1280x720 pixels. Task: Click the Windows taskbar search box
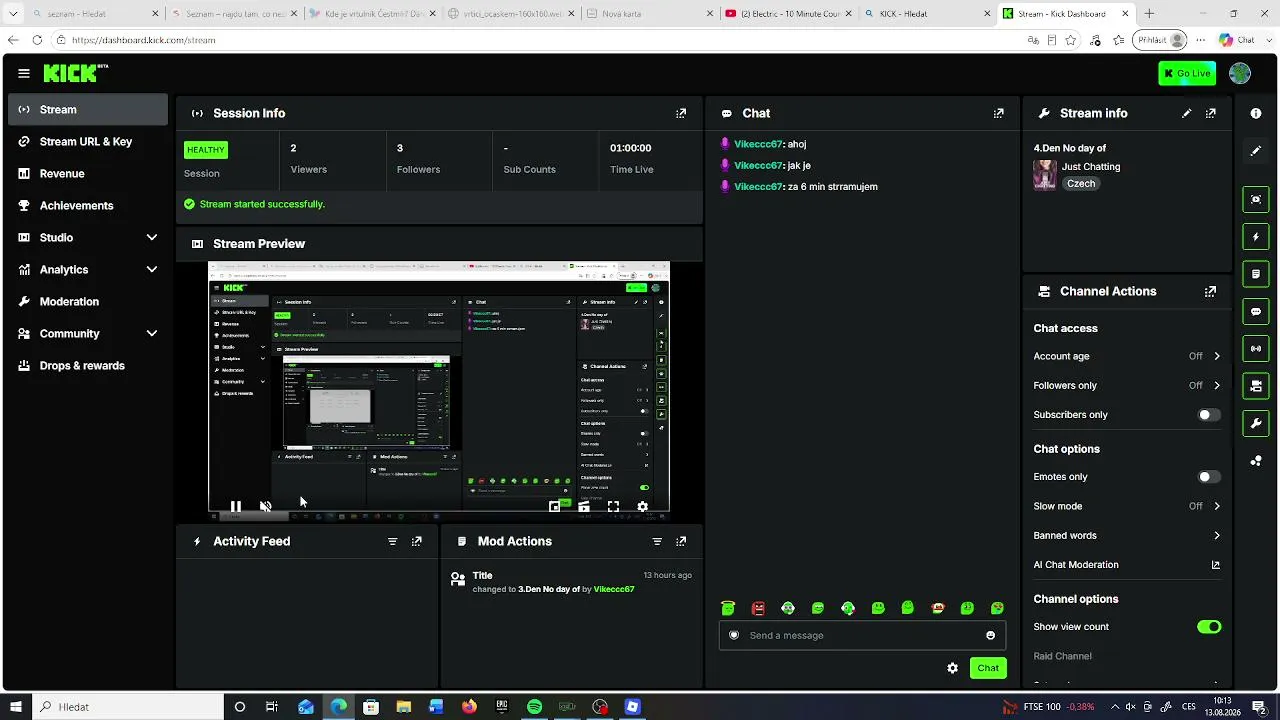(127, 707)
